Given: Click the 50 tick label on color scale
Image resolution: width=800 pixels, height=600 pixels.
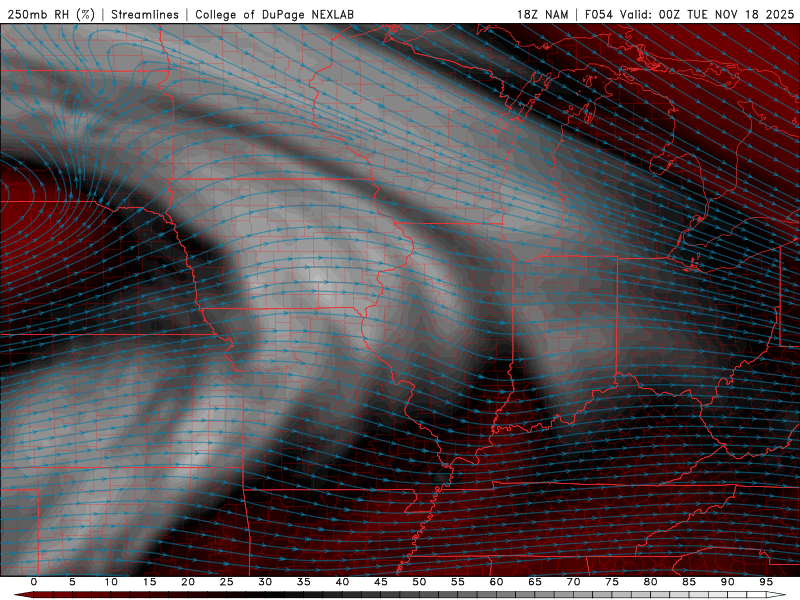Looking at the screenshot, I should [x=419, y=582].
